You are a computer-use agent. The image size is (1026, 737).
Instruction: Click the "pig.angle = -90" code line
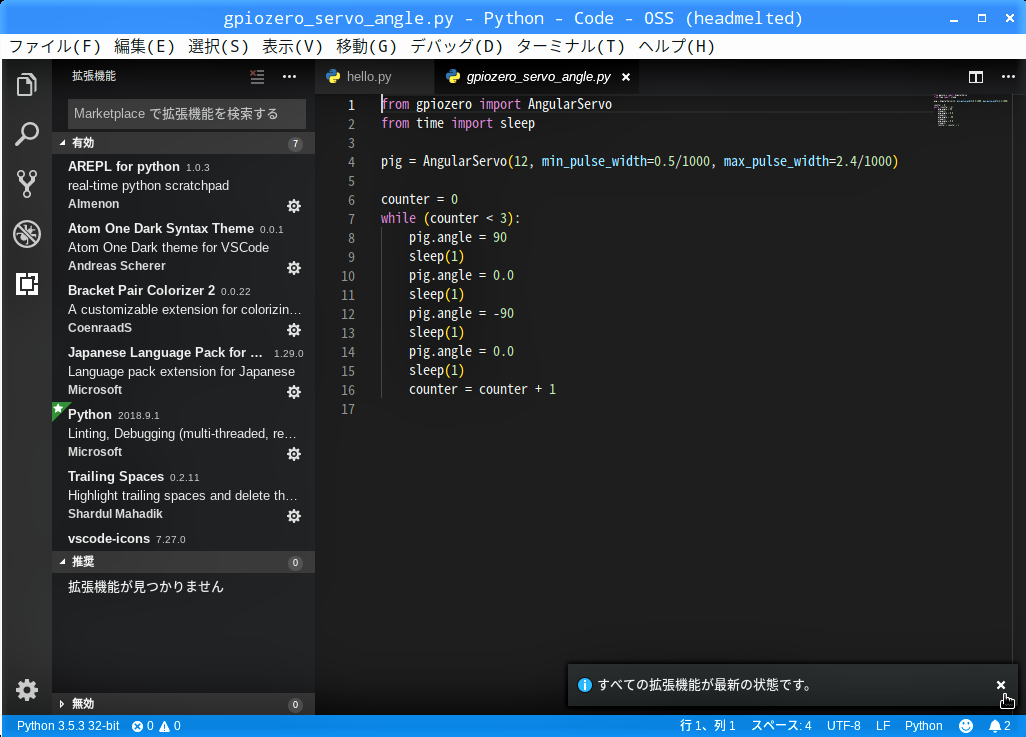pyautogui.click(x=461, y=314)
